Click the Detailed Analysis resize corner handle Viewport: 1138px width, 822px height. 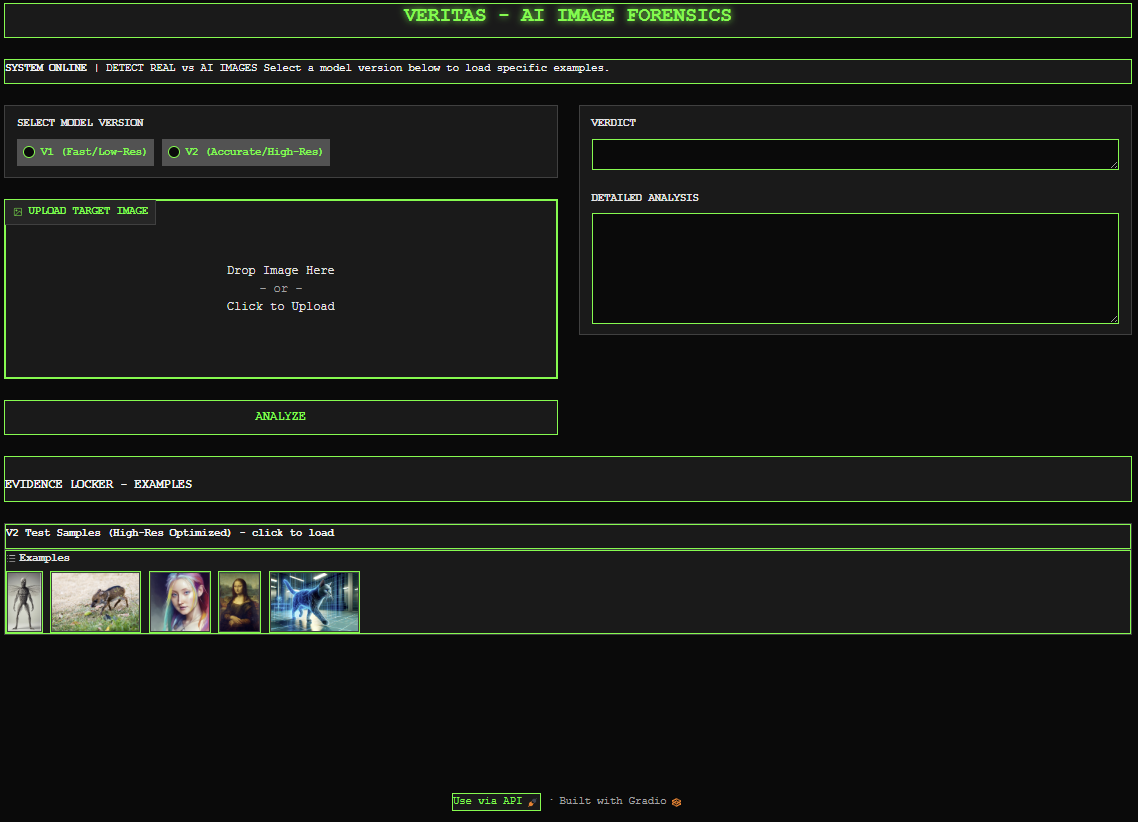point(1113,319)
